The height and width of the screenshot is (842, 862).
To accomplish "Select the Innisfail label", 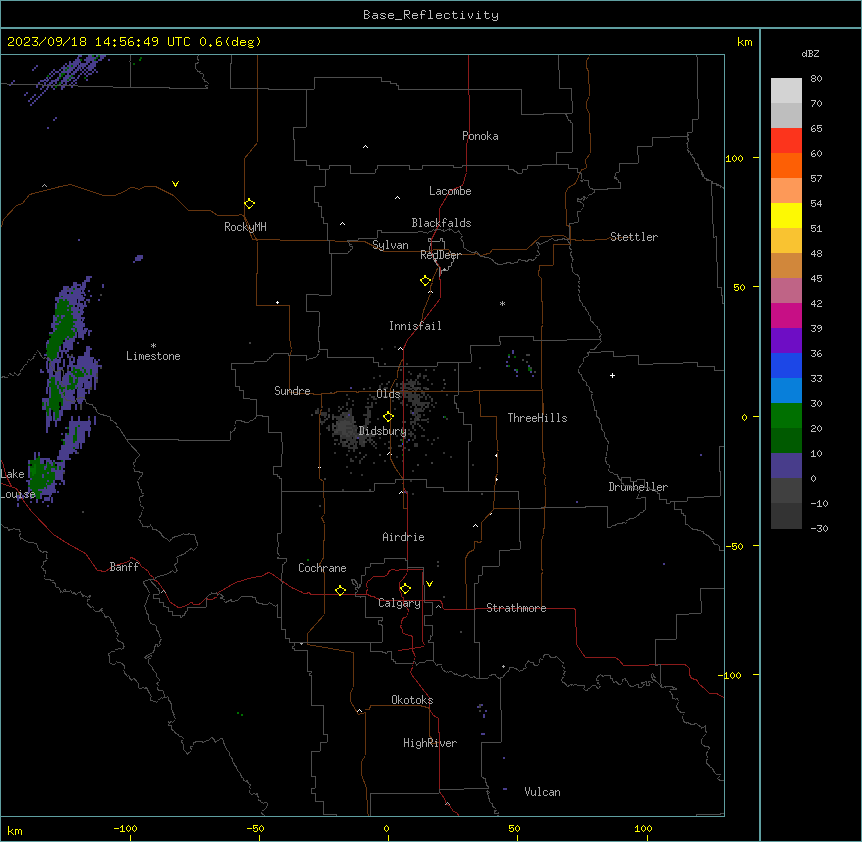I will pos(415,326).
